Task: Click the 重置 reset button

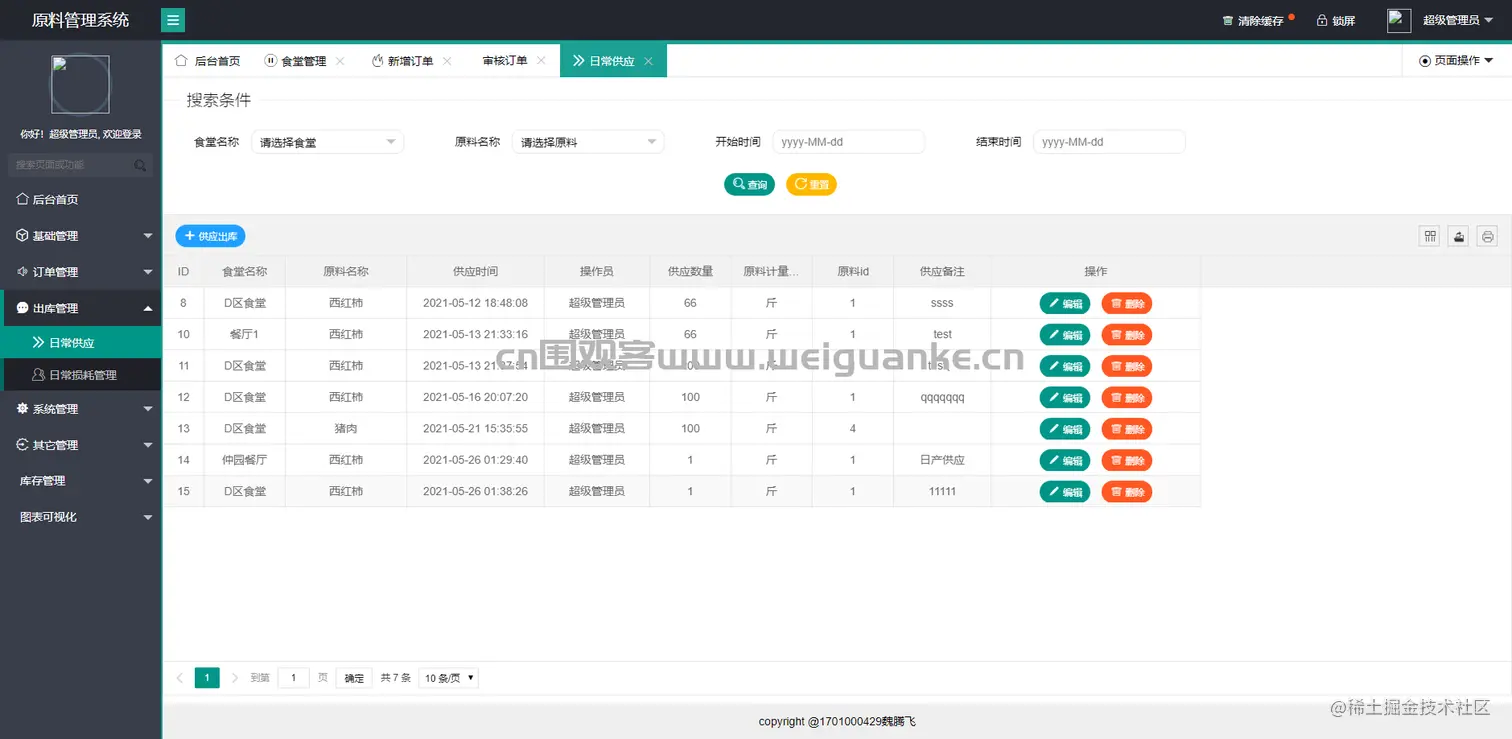Action: [x=811, y=185]
